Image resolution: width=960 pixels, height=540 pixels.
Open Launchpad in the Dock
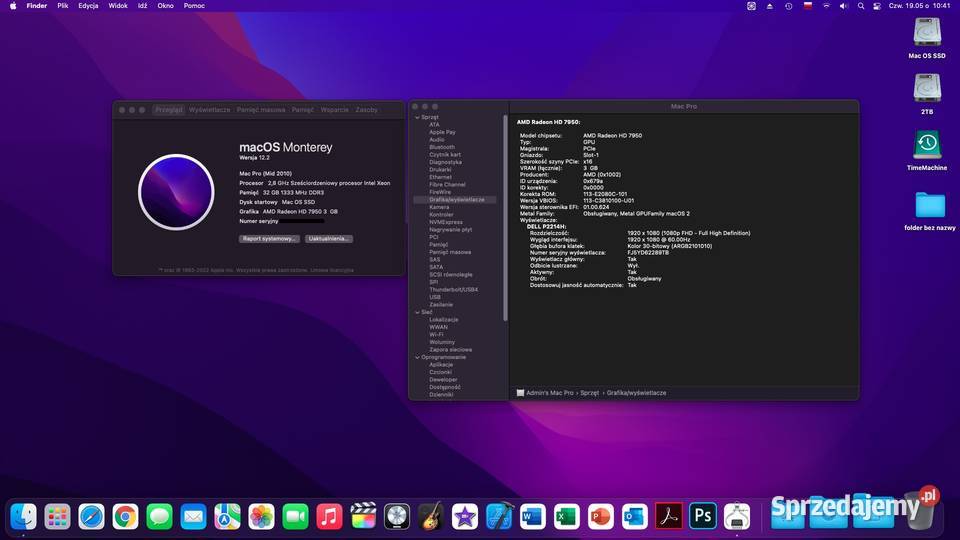(58, 517)
